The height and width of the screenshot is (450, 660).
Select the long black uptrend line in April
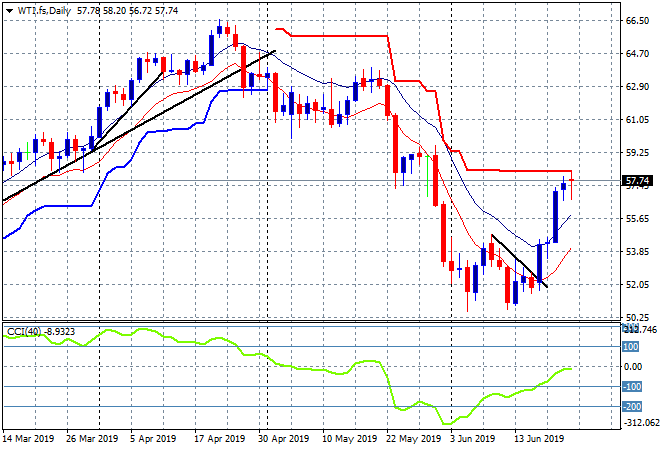coord(139,126)
